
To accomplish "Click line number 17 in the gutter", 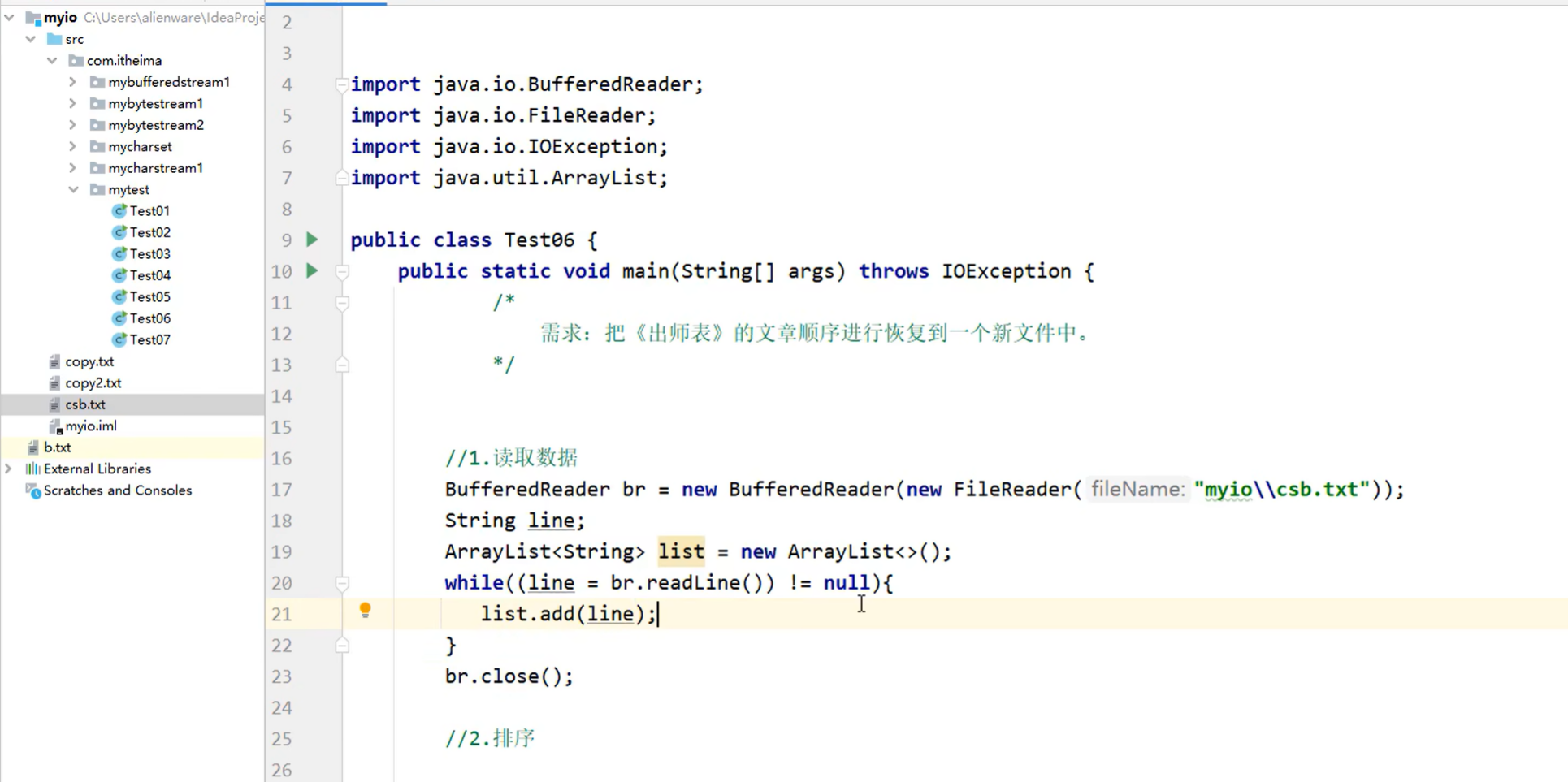I will coord(281,490).
